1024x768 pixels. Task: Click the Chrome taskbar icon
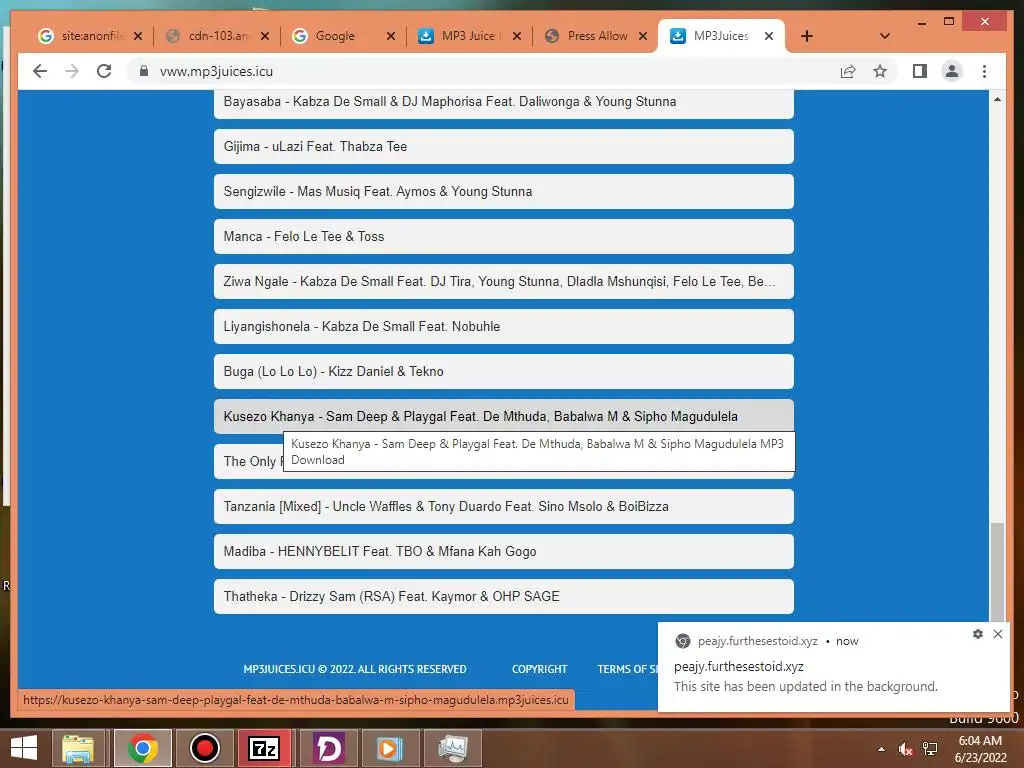(142, 748)
